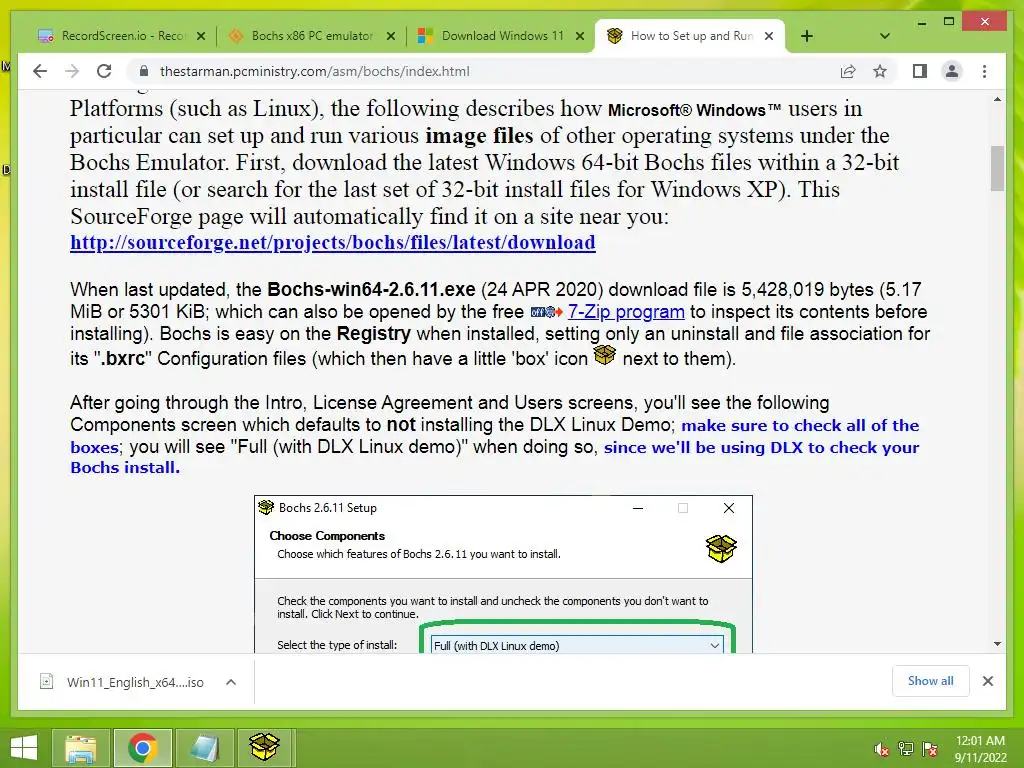
Task: Click the bold text Bochs-win64-2.6.11.exe
Action: tap(371, 289)
